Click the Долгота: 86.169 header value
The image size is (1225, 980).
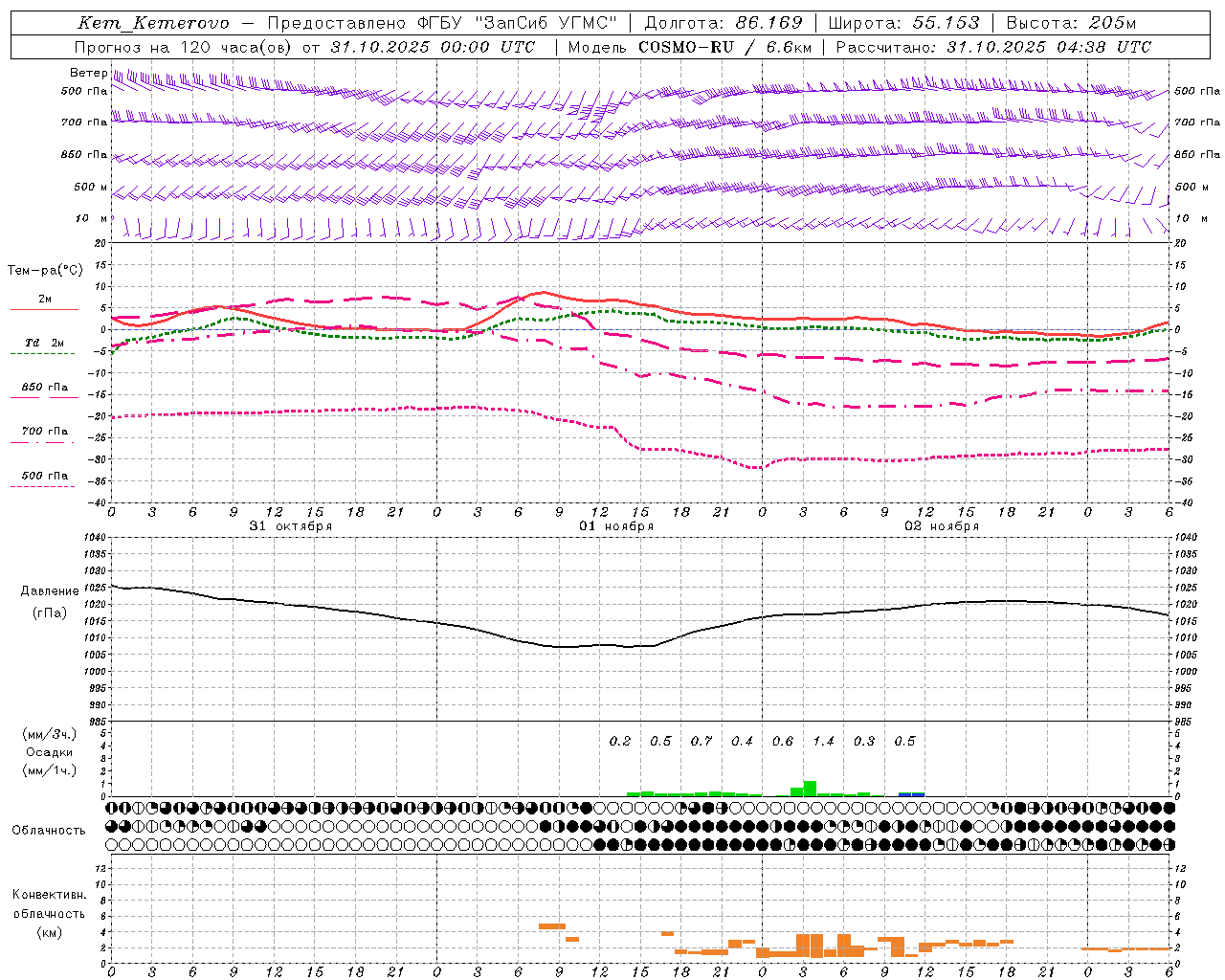724,23
